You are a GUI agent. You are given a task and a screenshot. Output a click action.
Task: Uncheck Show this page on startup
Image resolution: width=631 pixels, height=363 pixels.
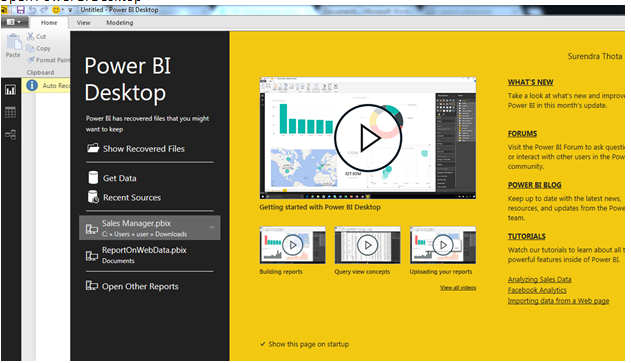[x=263, y=344]
